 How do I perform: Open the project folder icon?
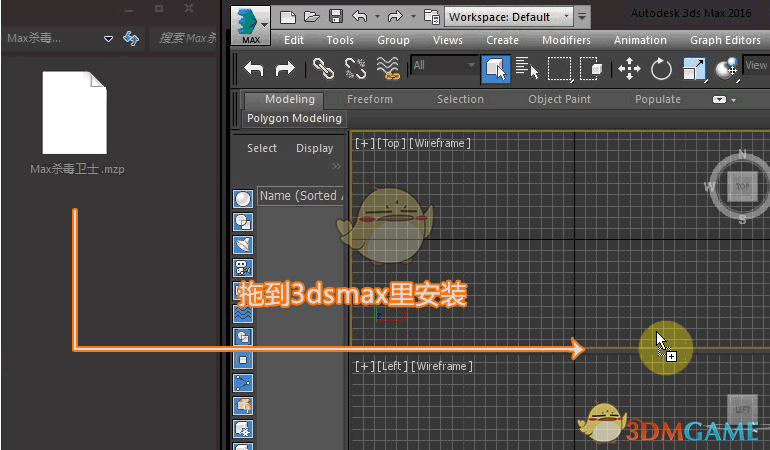click(431, 17)
